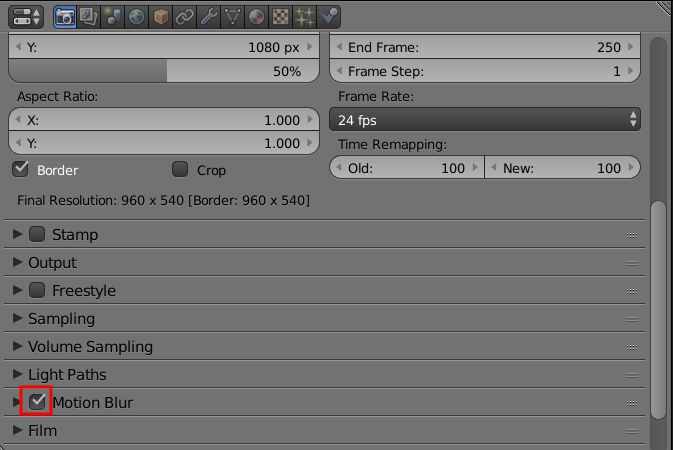Switch to Scene properties tab icon
This screenshot has width=673, height=450.
112,17
